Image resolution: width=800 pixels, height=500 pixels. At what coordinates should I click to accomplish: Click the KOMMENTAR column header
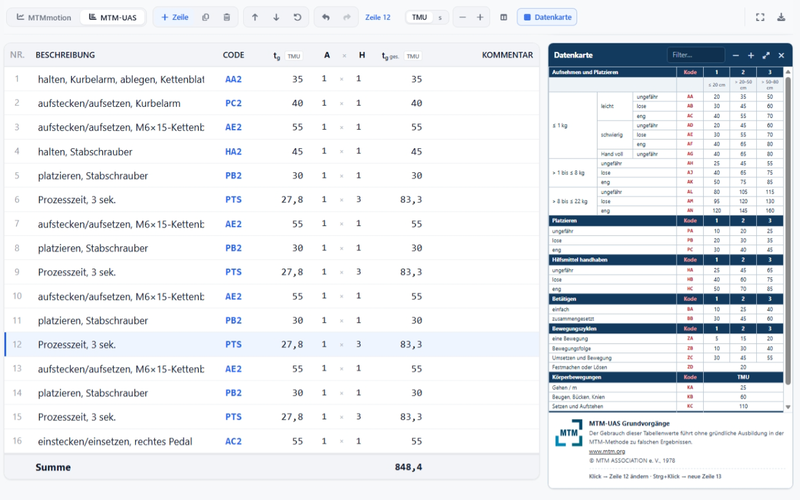click(507, 55)
